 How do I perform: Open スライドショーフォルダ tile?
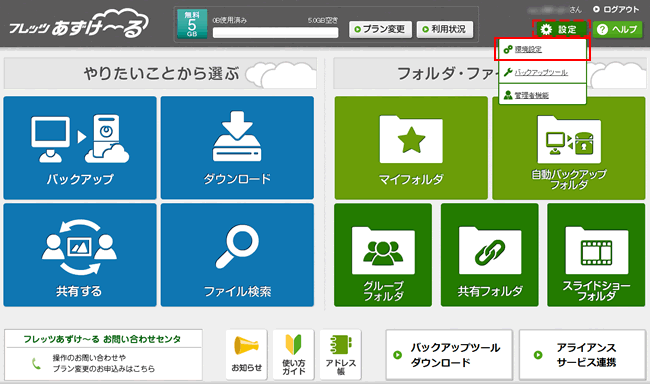point(596,255)
